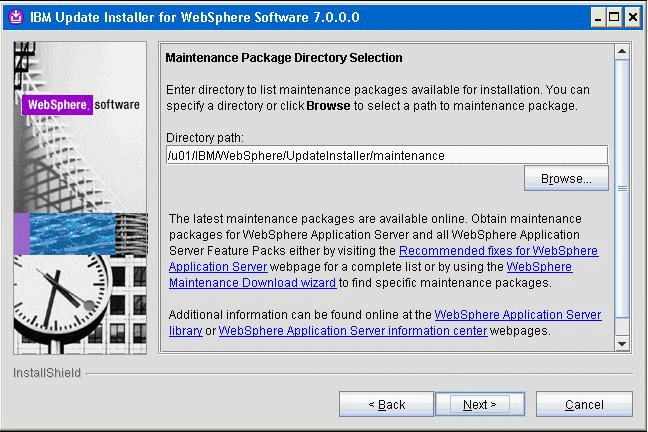
Task: Click inside the Directory path text field
Action: (x=386, y=155)
